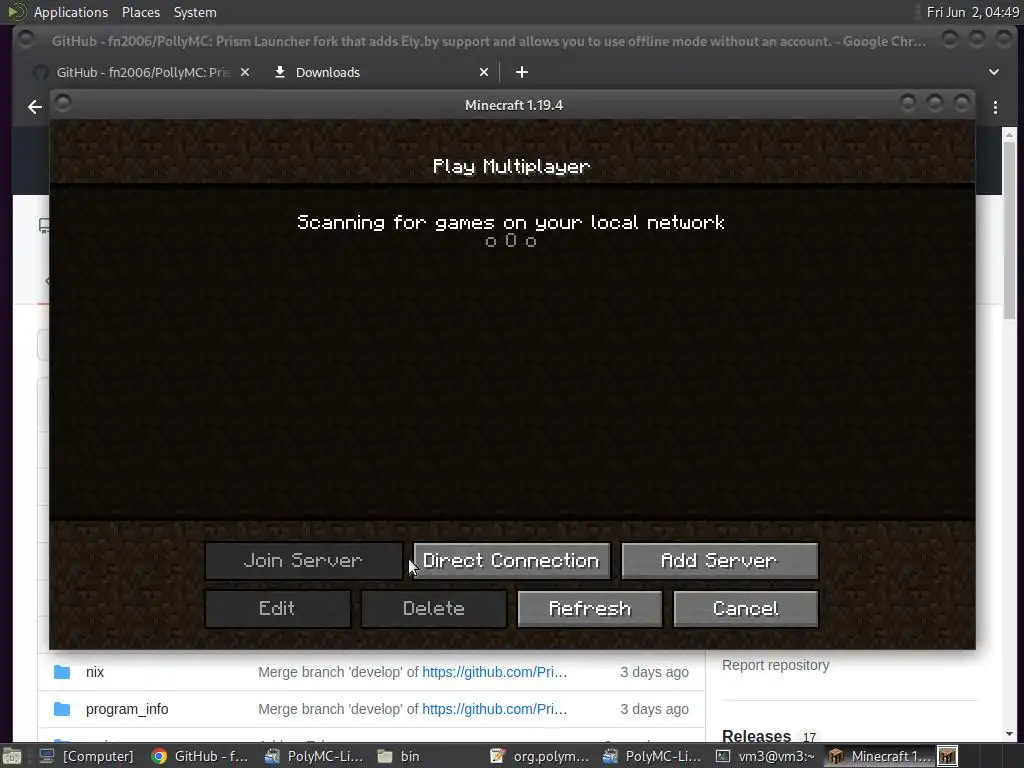Viewport: 1024px width, 768px height.
Task: Switch to the [Computer] taskbar window
Action: 86,756
